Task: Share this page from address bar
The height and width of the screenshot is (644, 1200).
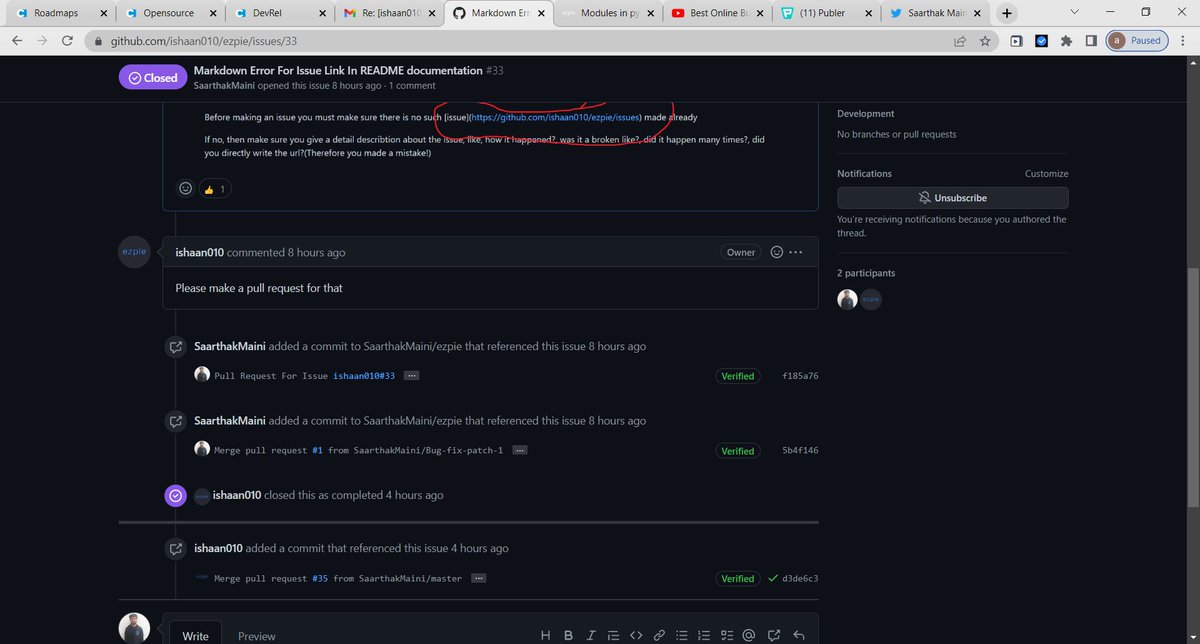Action: pyautogui.click(x=960, y=41)
